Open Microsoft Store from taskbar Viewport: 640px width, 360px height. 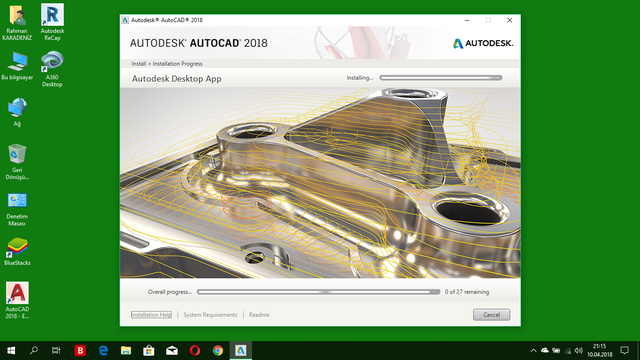(149, 350)
